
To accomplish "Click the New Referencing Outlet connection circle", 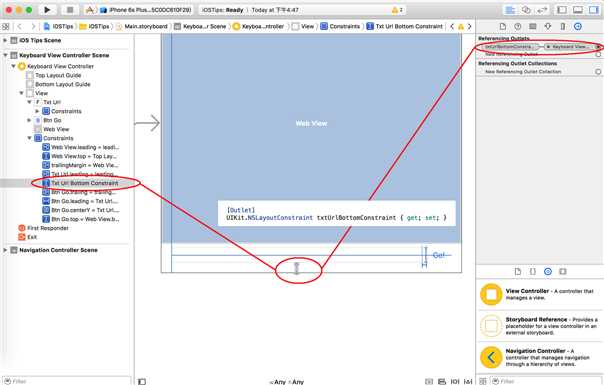I will pos(598,54).
